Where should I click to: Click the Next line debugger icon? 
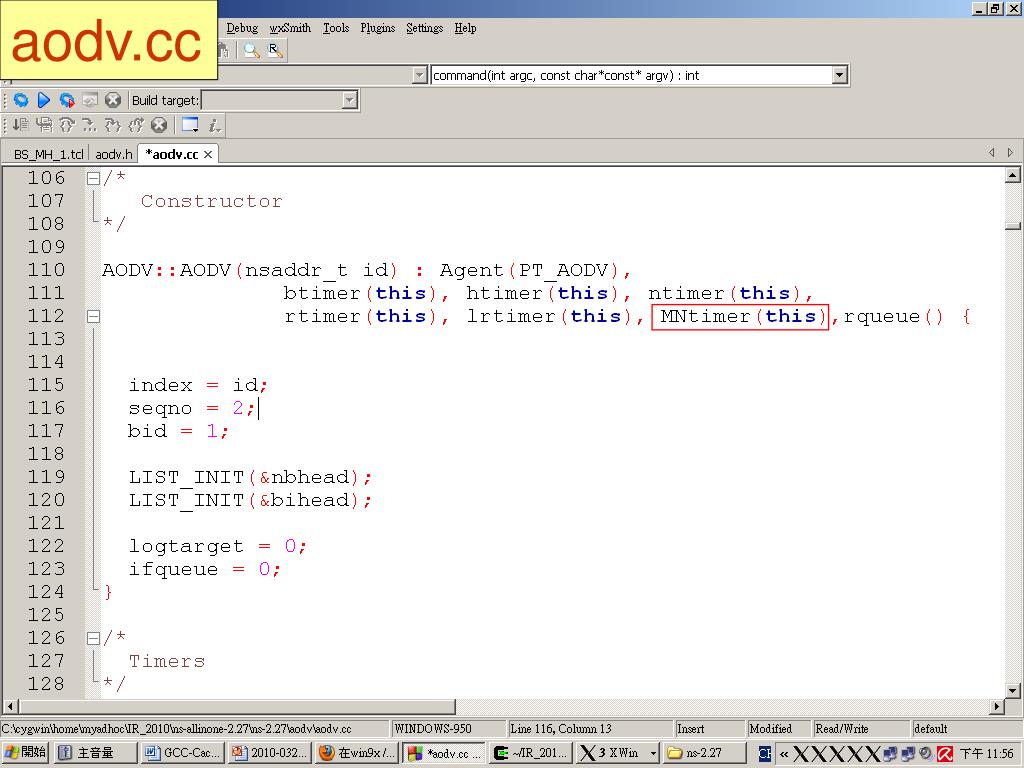67,125
